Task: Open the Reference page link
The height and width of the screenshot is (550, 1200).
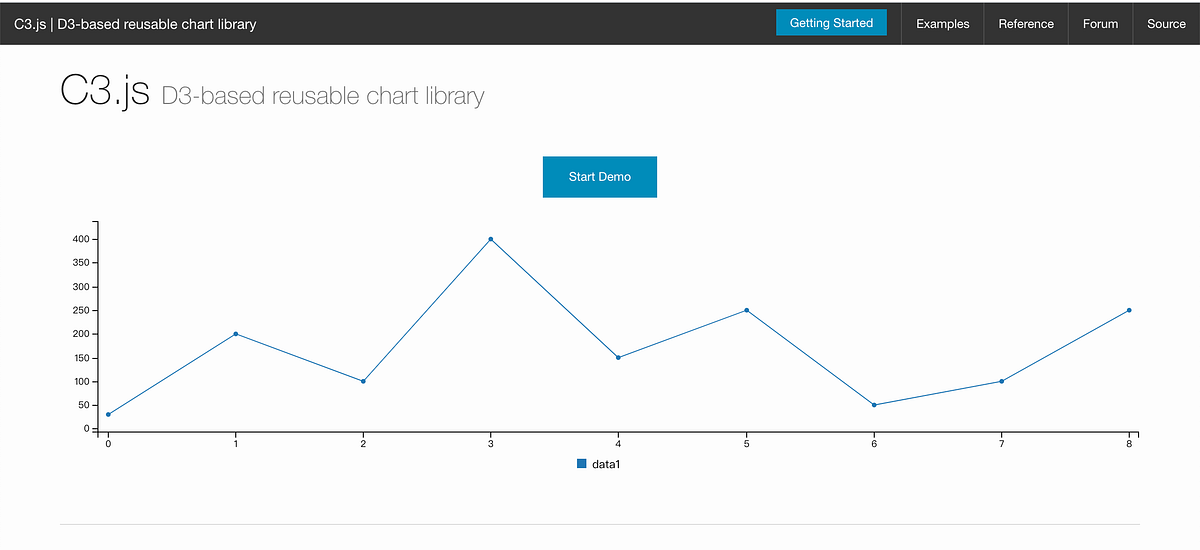Action: pos(1026,24)
